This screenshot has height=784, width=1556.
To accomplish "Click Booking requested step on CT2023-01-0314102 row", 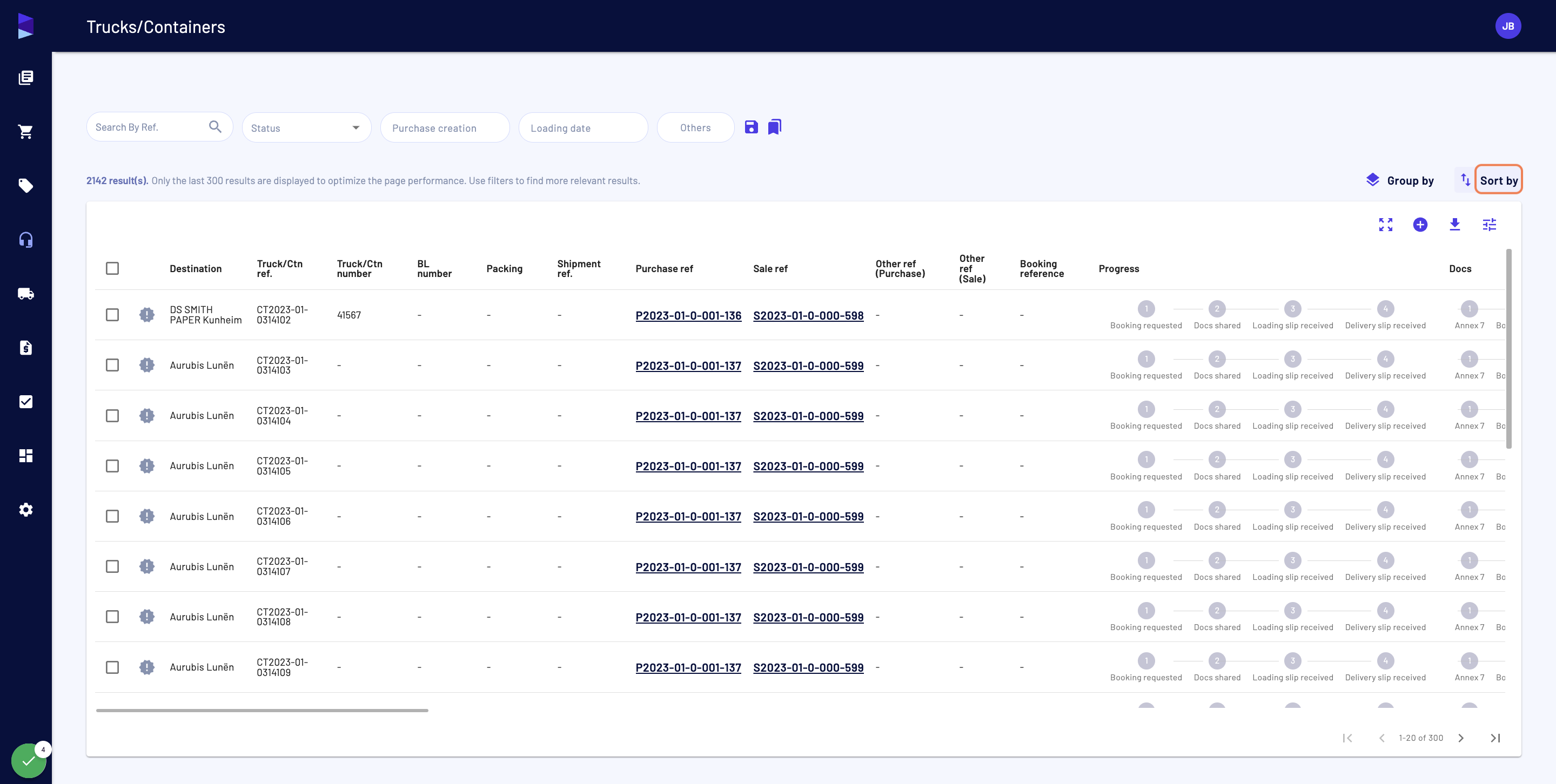I will pos(1146,316).
